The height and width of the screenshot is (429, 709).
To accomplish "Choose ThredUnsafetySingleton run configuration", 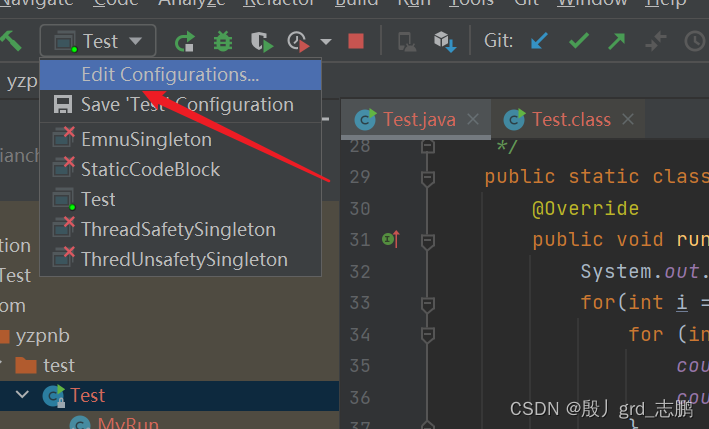I will pyautogui.click(x=180, y=259).
